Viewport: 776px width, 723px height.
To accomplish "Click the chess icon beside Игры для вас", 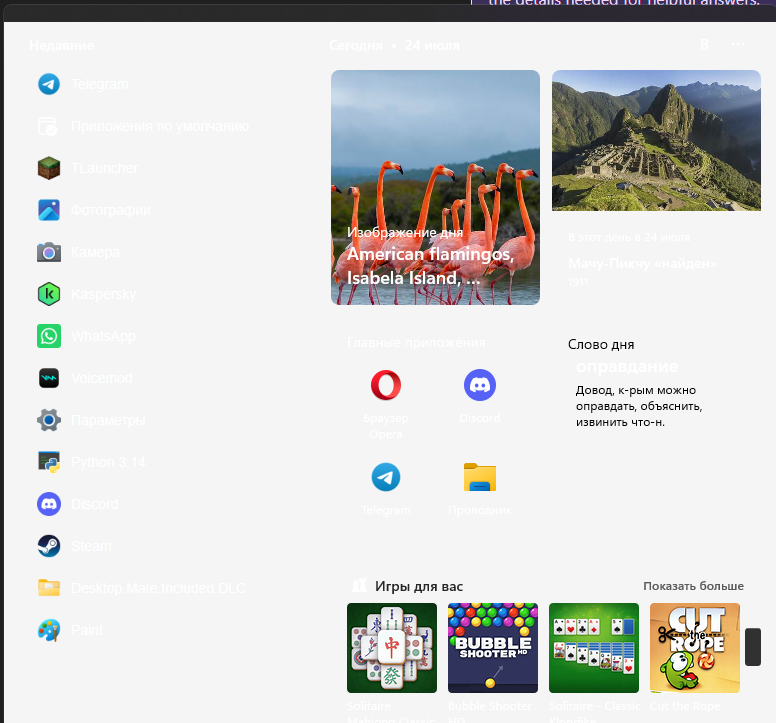I will click(359, 585).
